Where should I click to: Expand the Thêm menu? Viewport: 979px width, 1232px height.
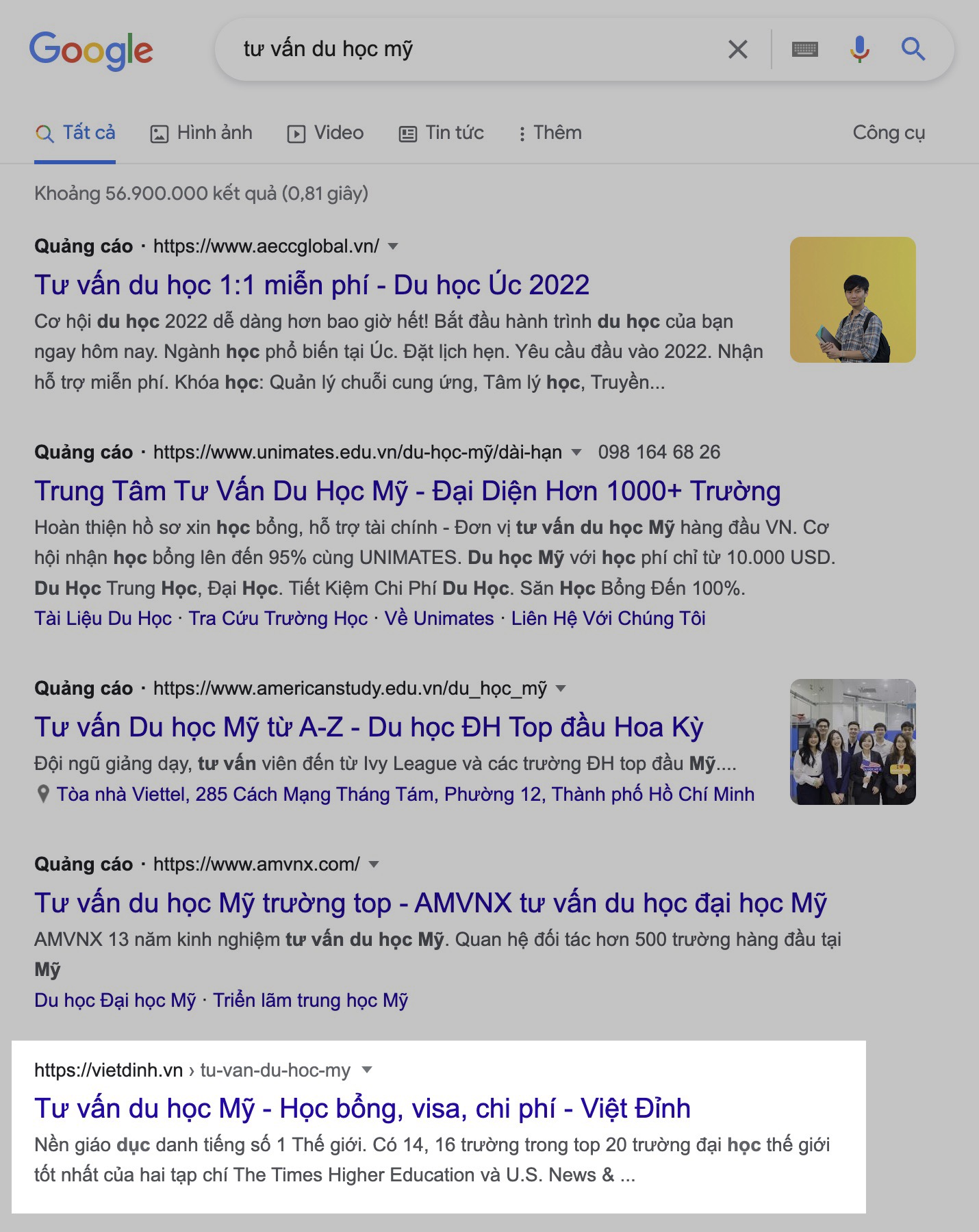pyautogui.click(x=550, y=133)
